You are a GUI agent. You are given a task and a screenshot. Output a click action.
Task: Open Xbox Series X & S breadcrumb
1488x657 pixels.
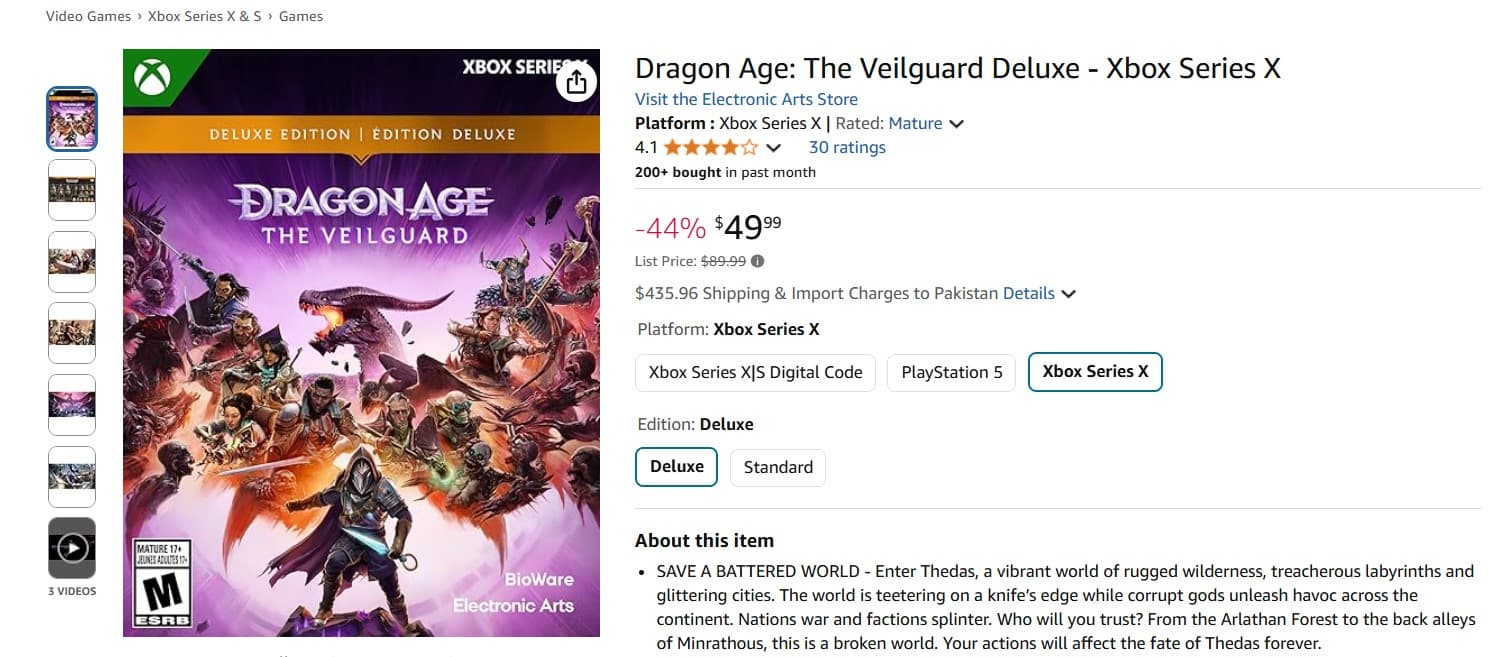(204, 16)
